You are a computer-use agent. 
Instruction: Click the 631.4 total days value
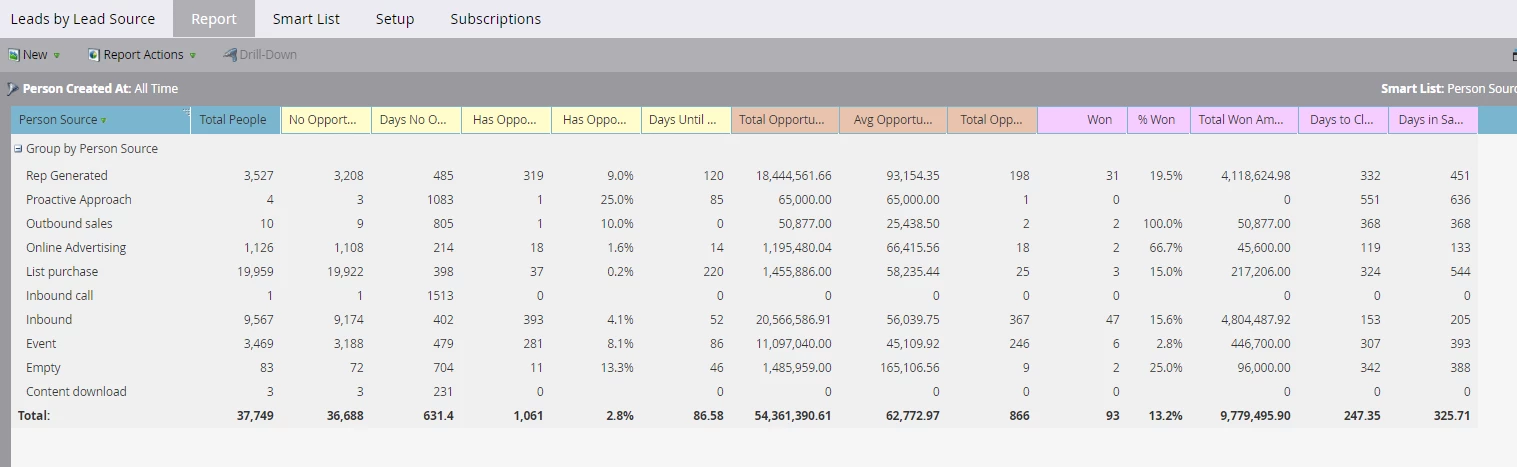[437, 416]
